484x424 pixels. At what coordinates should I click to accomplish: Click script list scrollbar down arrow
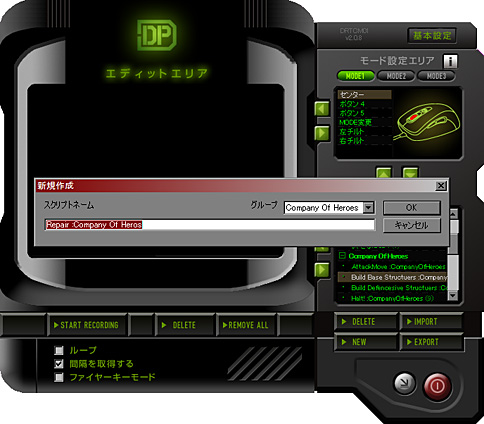click(452, 295)
